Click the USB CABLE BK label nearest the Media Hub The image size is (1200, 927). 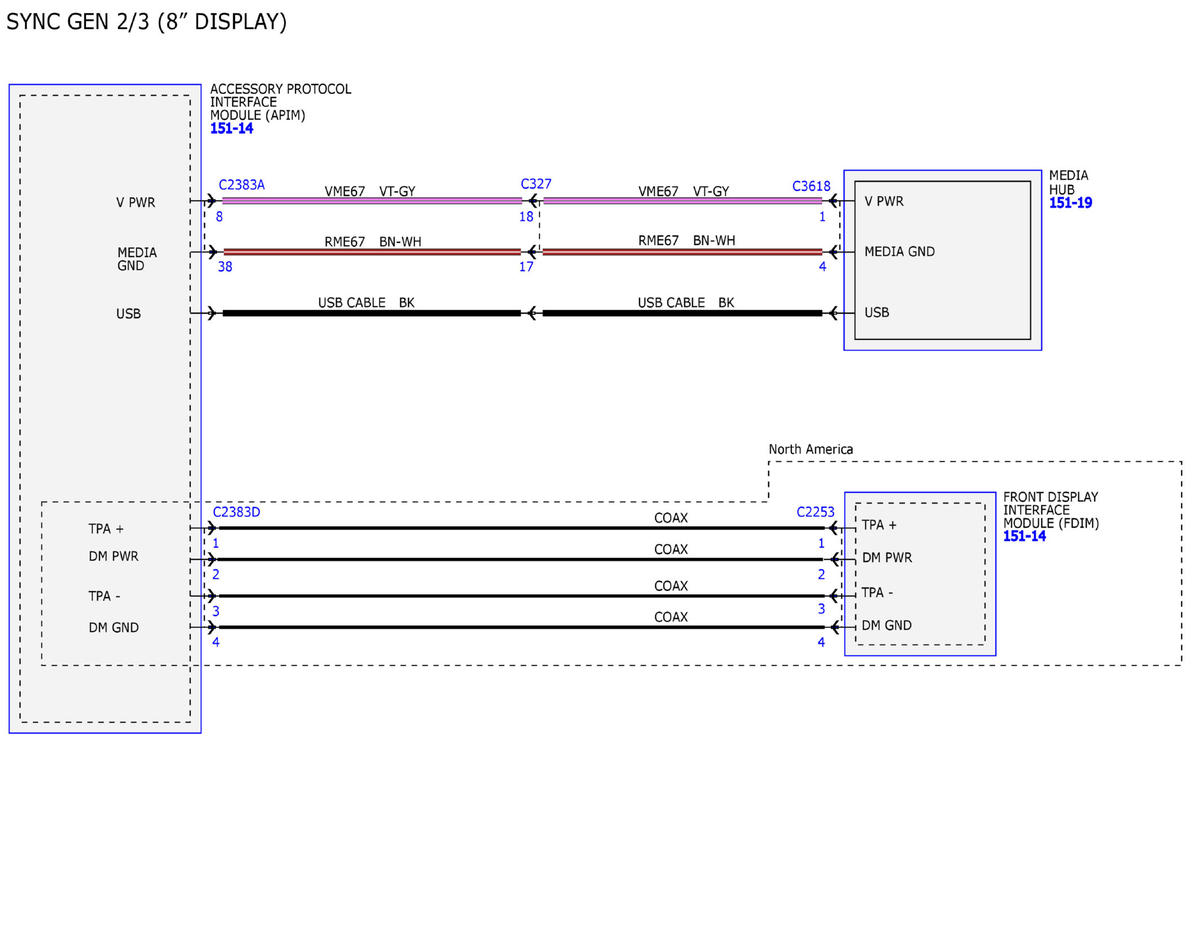click(x=686, y=302)
